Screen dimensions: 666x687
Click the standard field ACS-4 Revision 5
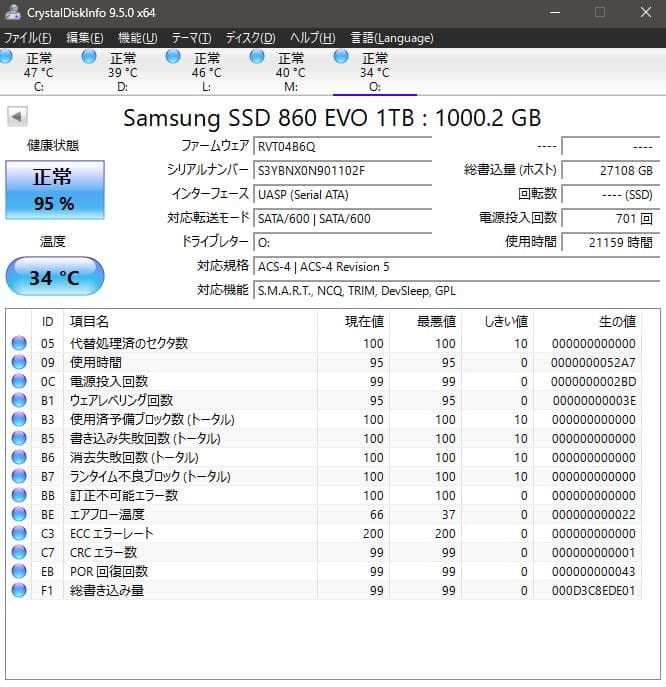click(x=457, y=267)
